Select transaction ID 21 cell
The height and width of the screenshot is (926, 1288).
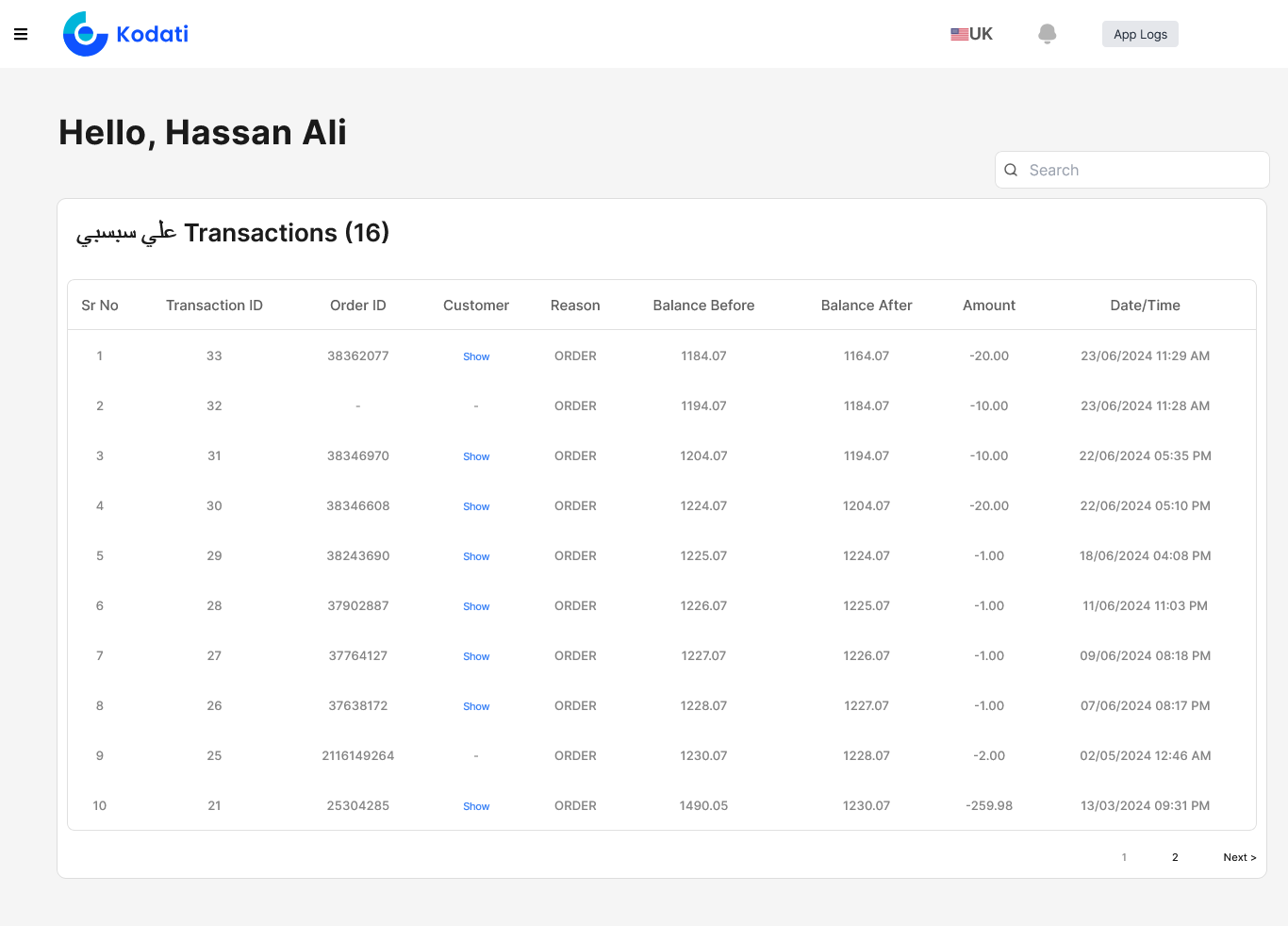214,805
